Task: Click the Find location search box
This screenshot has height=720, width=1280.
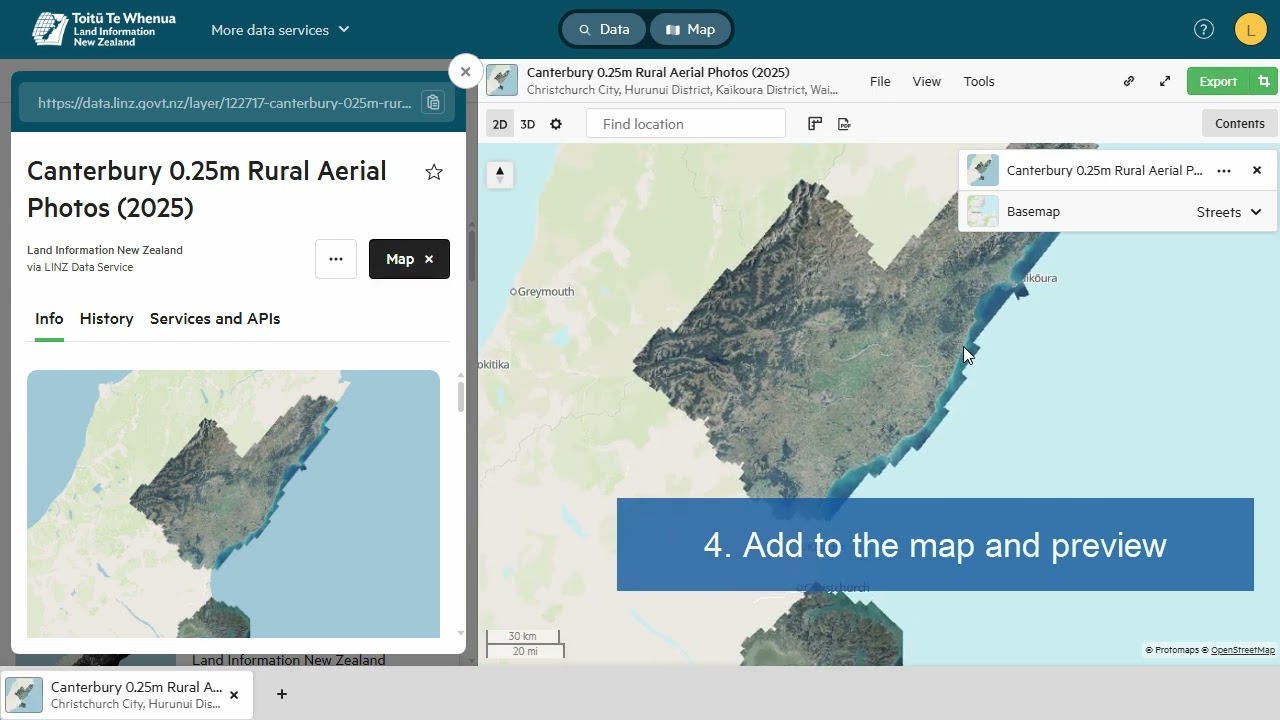Action: coord(686,124)
